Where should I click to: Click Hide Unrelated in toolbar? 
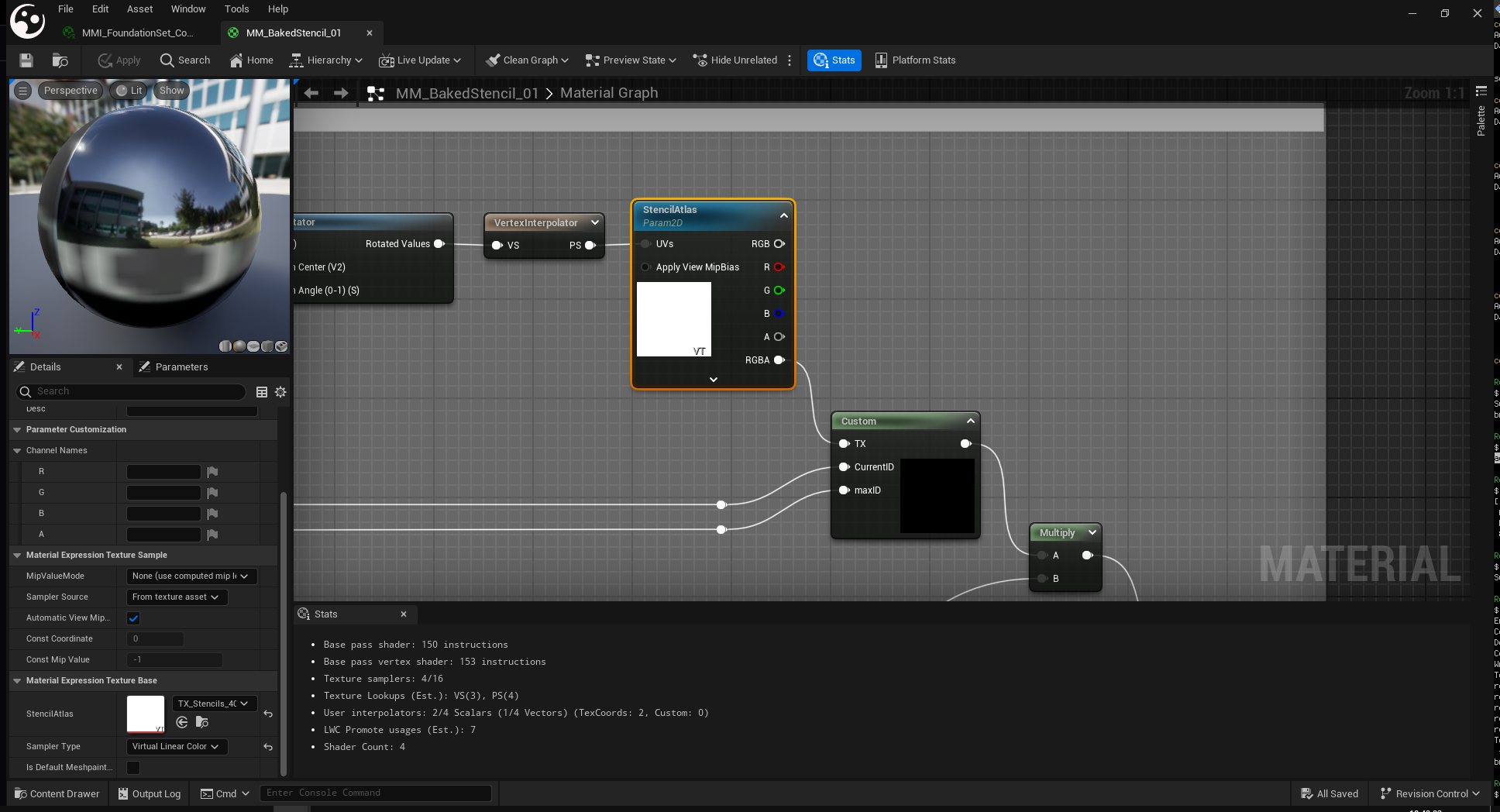pyautogui.click(x=735, y=60)
